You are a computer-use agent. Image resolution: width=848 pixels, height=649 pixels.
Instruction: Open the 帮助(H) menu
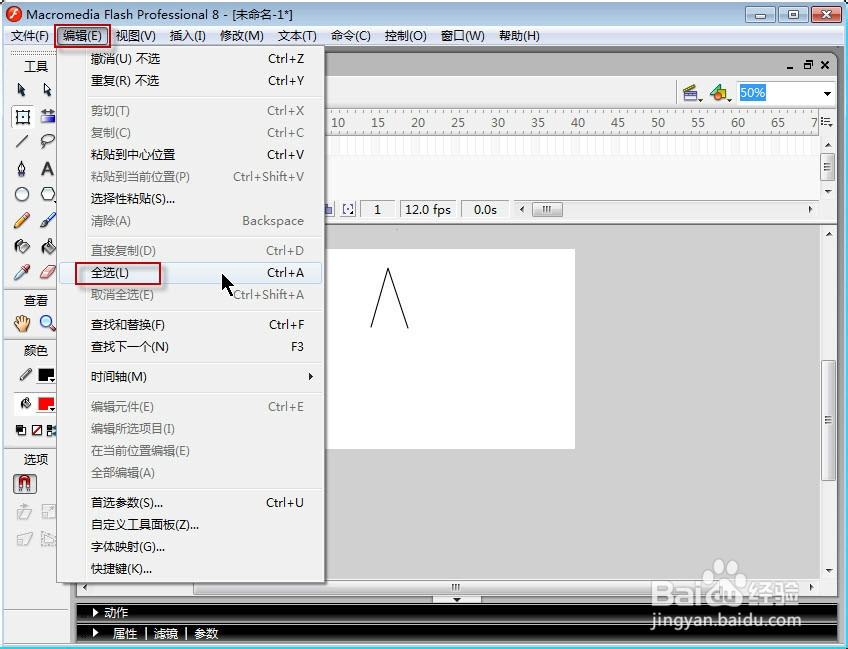[x=519, y=36]
